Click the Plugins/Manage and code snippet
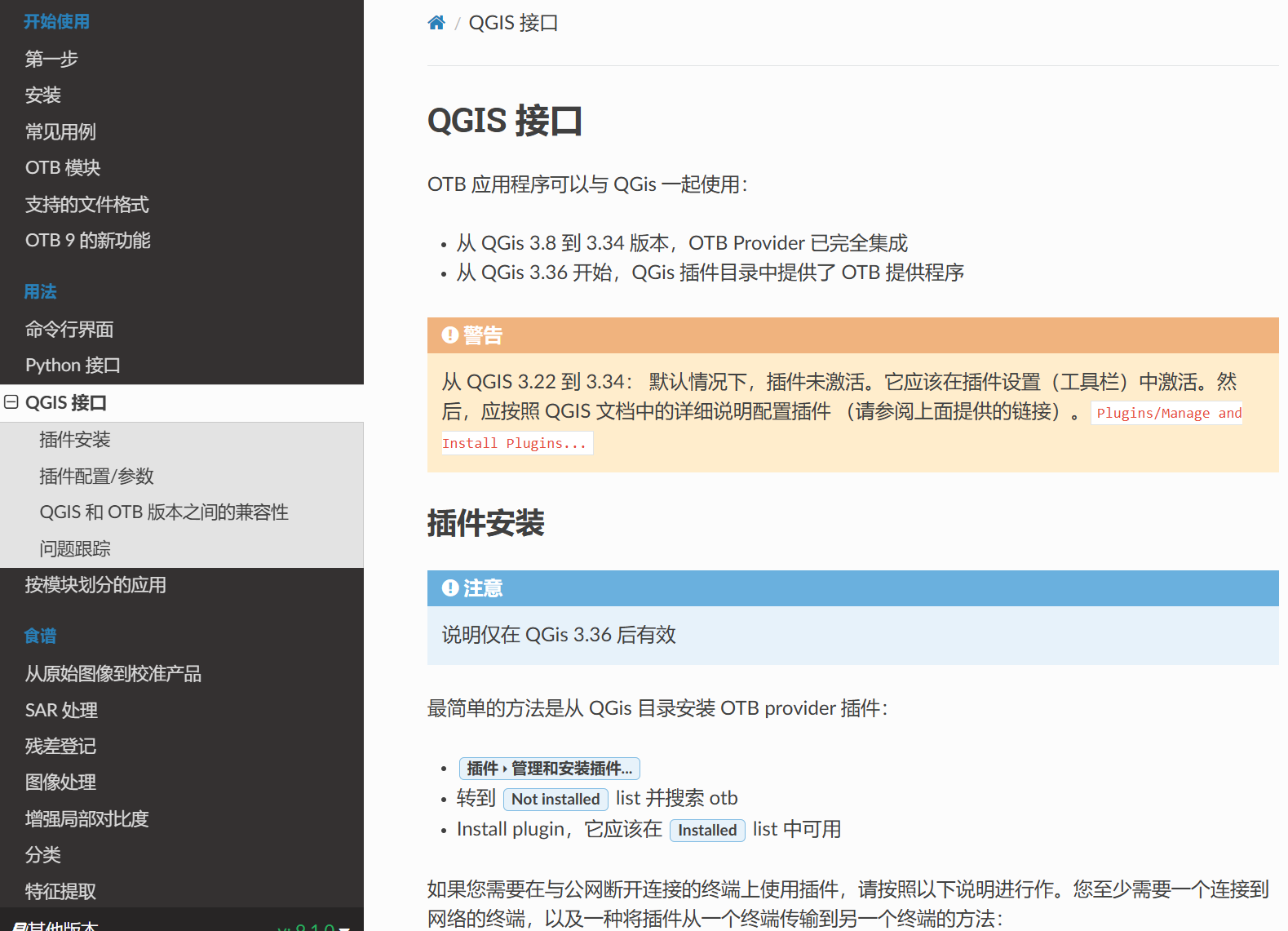 pos(1168,413)
